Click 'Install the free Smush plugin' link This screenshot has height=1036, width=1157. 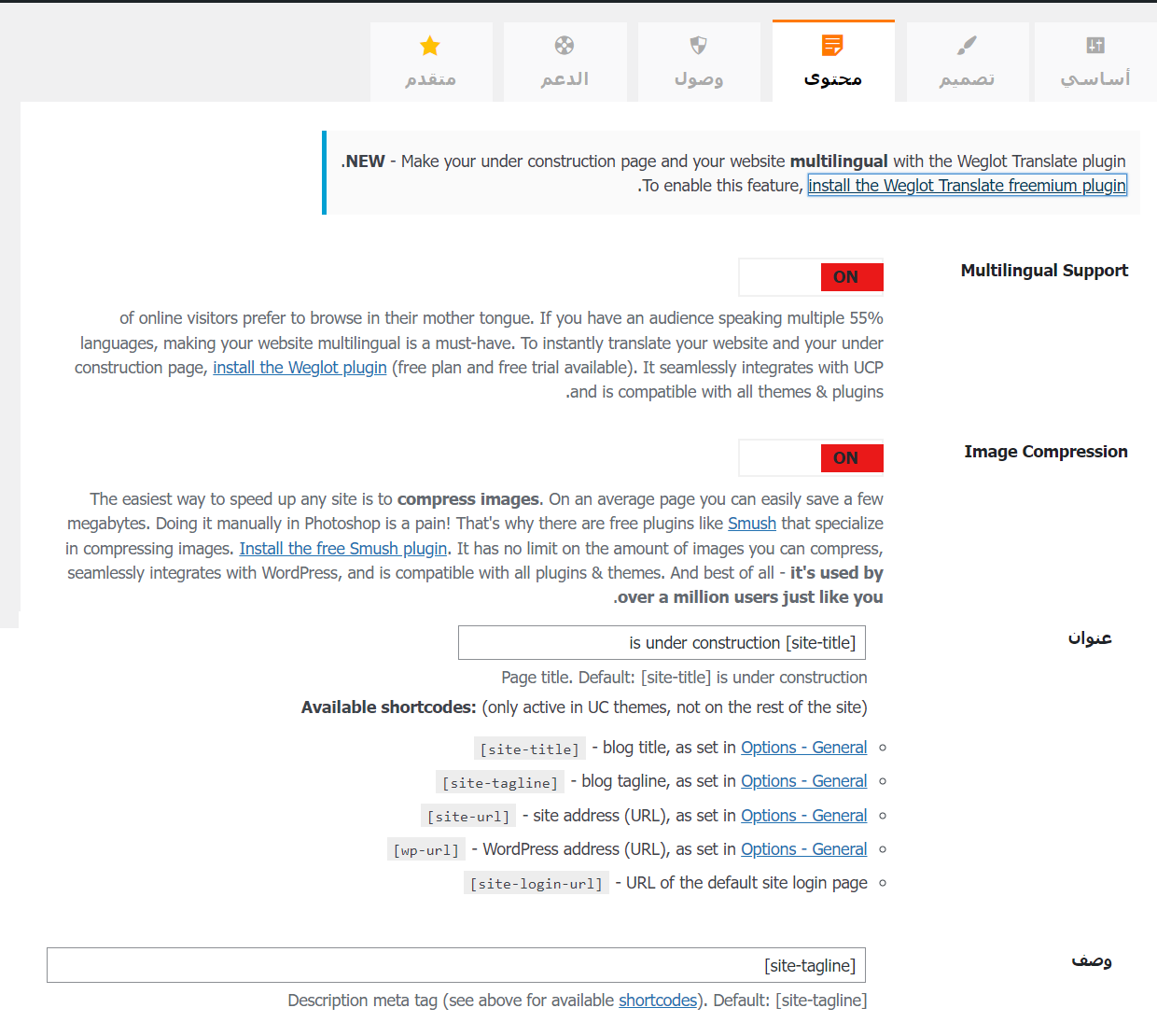(343, 549)
